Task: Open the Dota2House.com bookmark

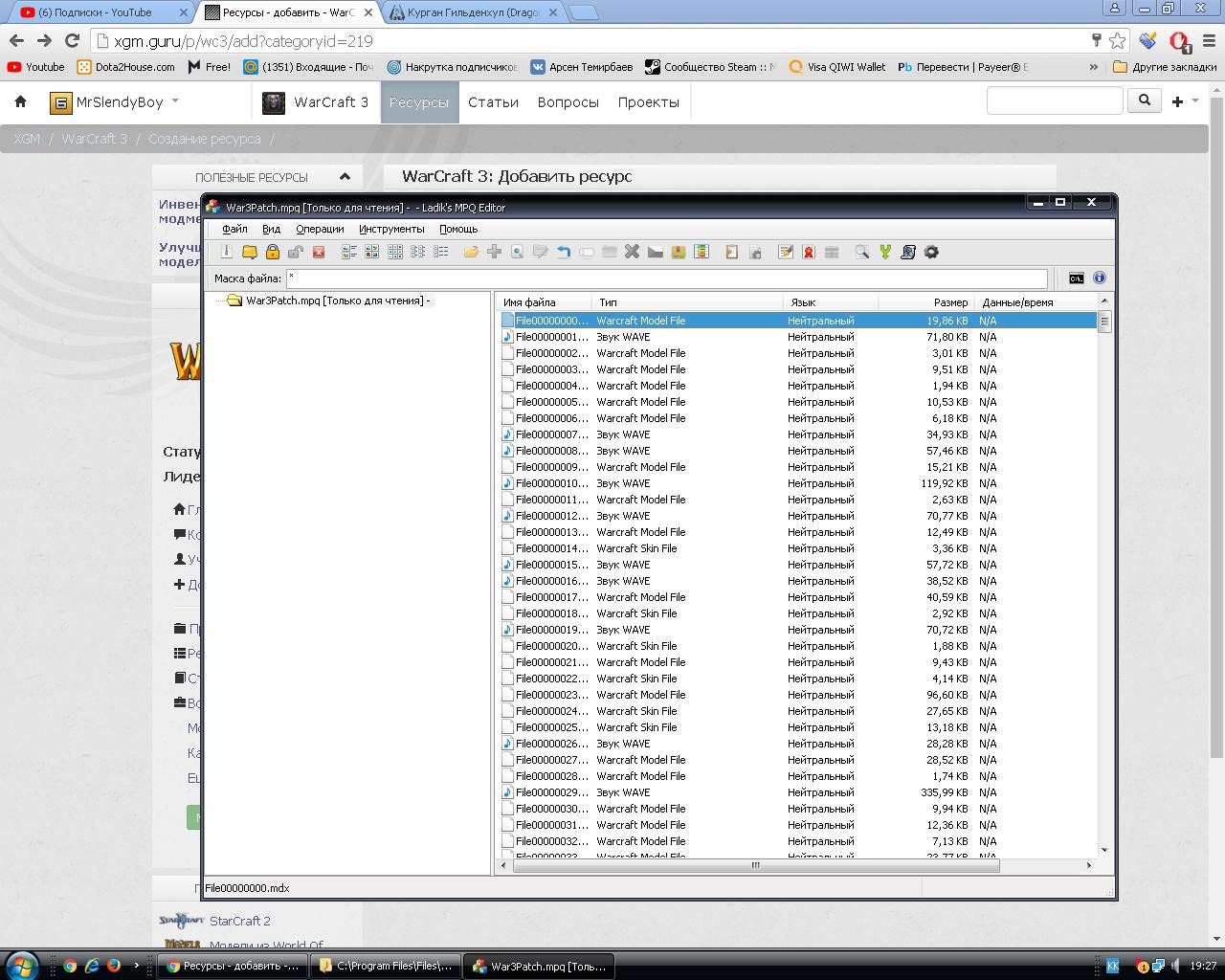Action: (x=126, y=67)
